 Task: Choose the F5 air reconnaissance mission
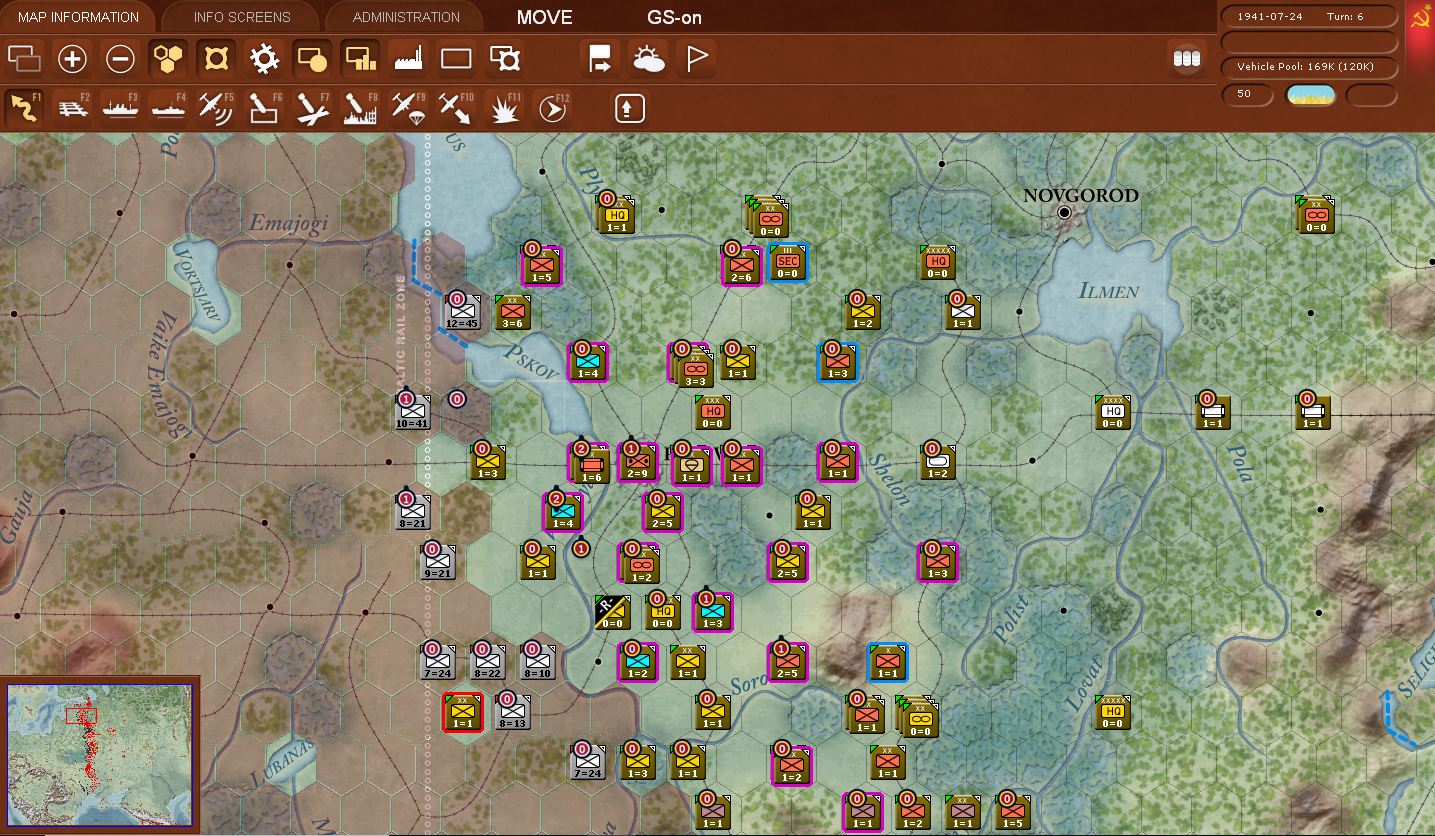[215, 107]
